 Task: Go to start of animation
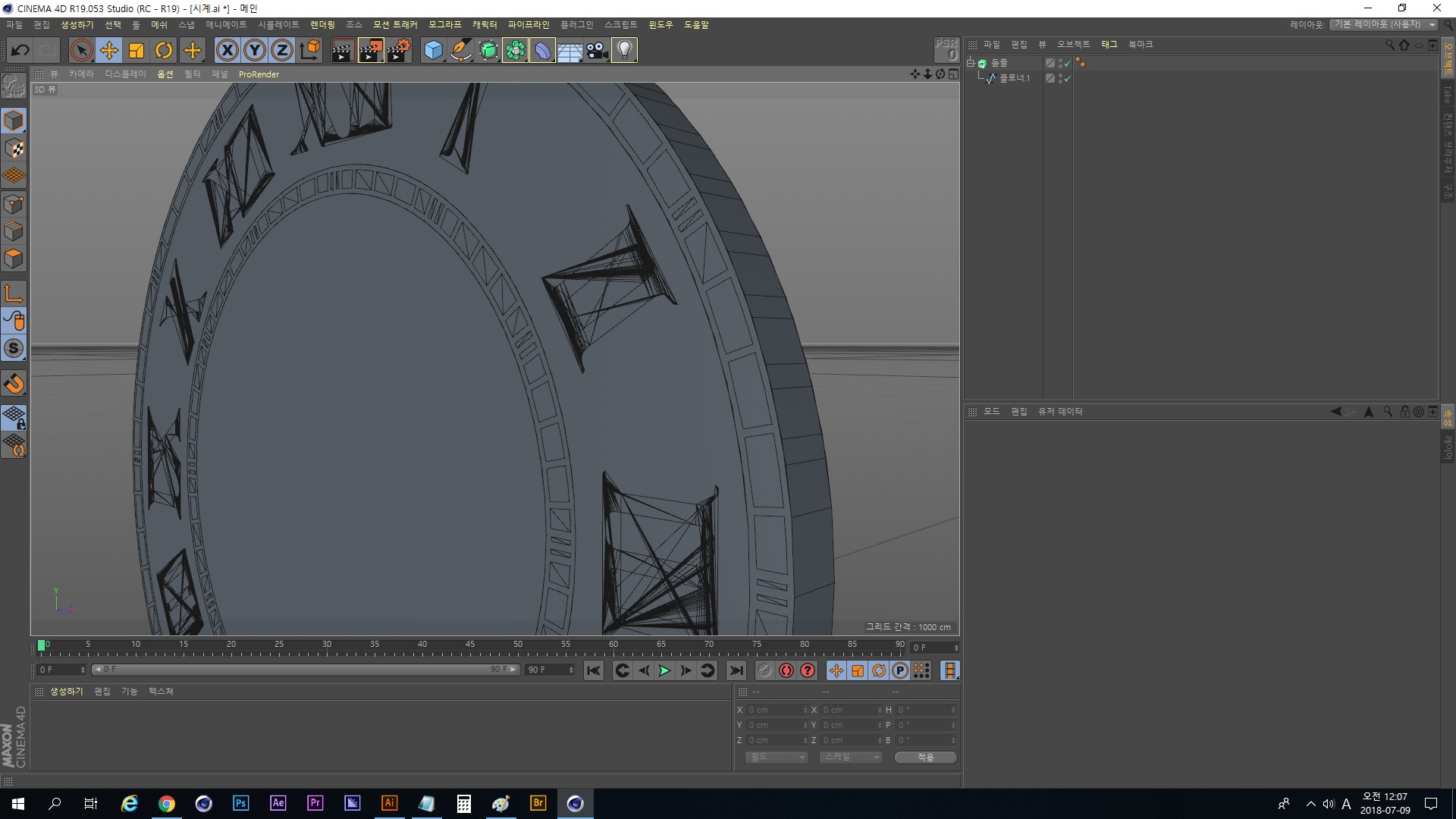click(x=594, y=670)
